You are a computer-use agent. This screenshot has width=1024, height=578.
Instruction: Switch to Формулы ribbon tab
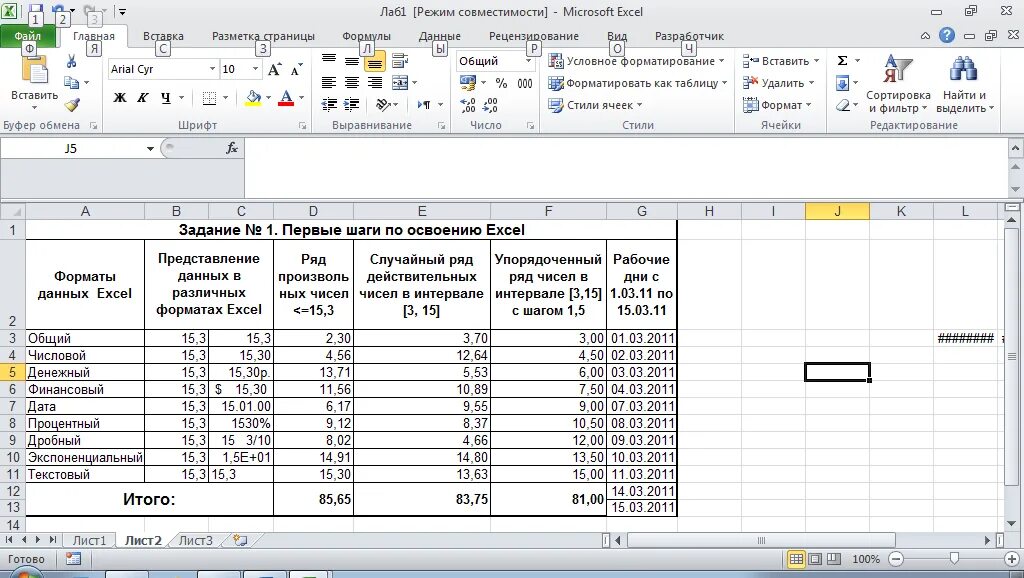pos(366,36)
